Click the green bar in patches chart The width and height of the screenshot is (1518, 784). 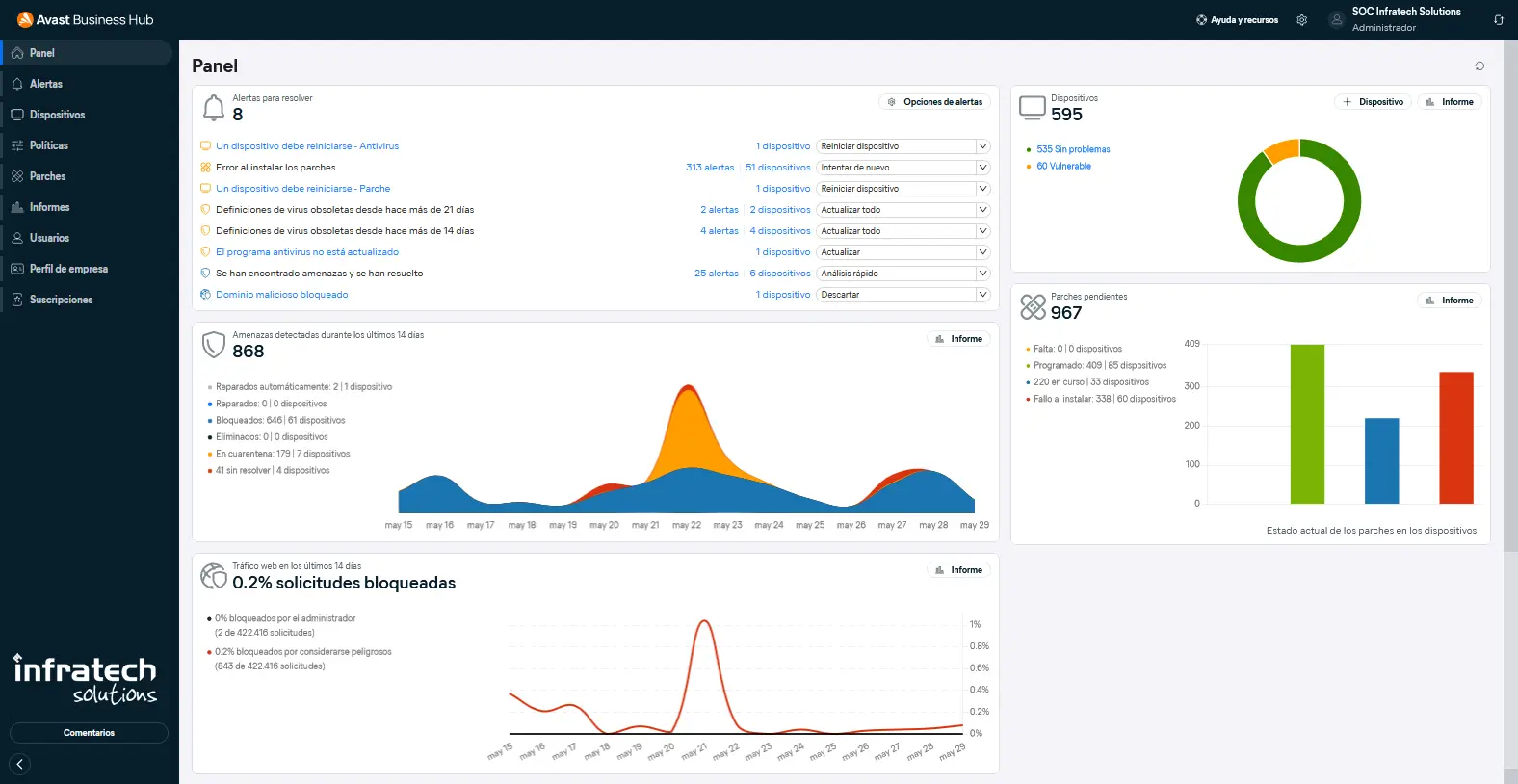[1307, 424]
